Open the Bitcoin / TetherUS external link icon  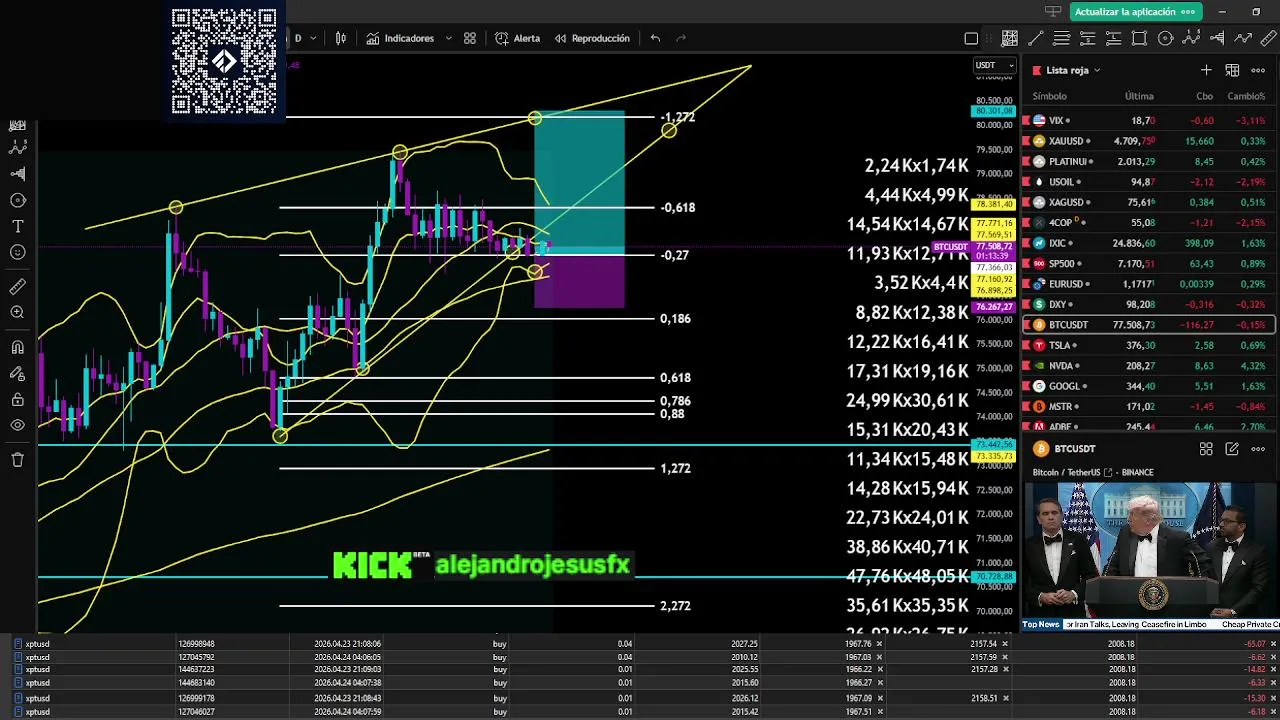1106,472
